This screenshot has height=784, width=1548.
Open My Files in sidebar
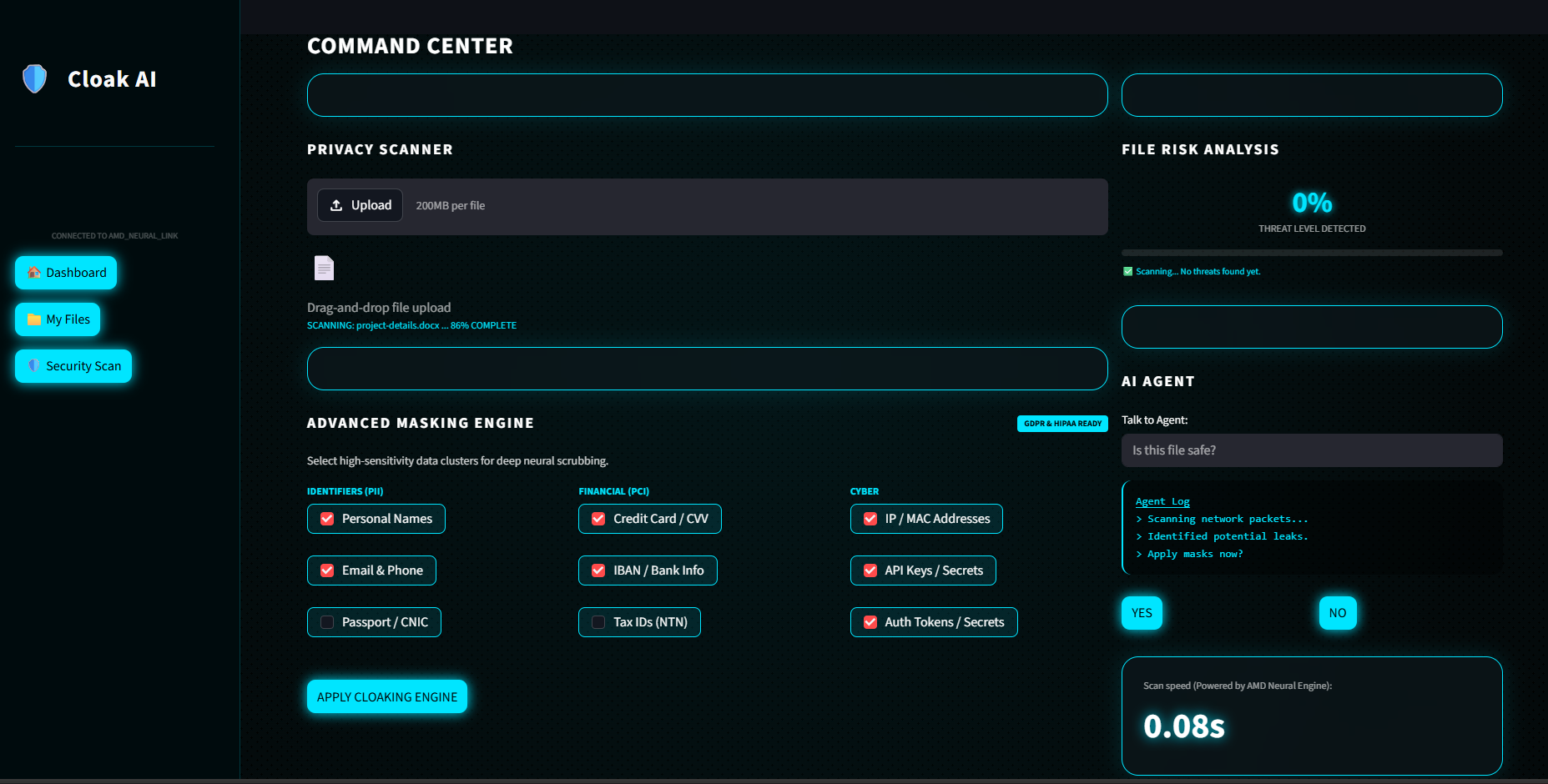click(58, 319)
